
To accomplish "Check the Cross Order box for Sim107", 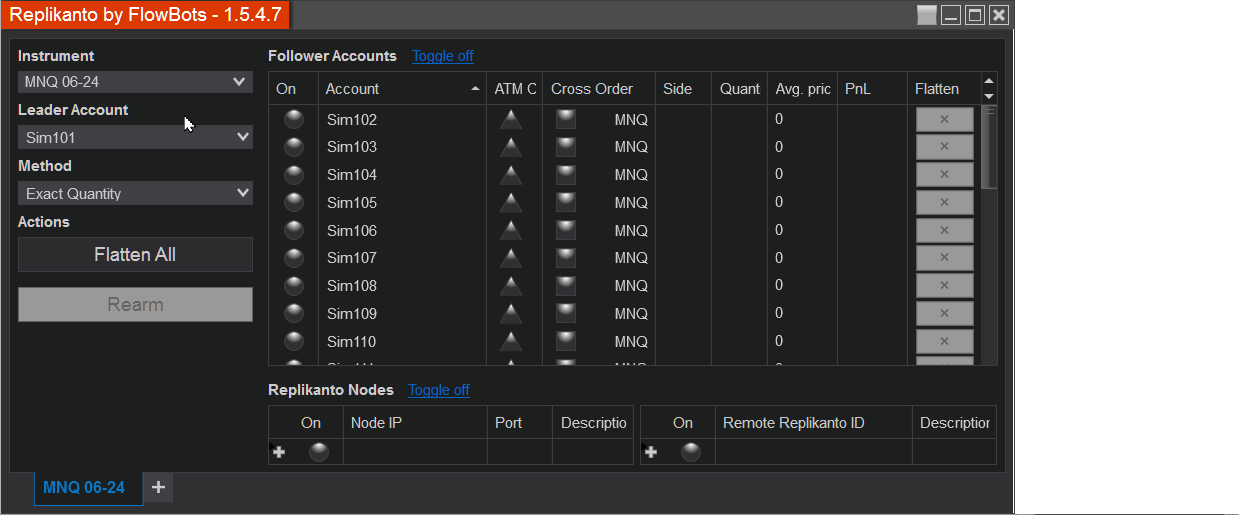I will [566, 258].
